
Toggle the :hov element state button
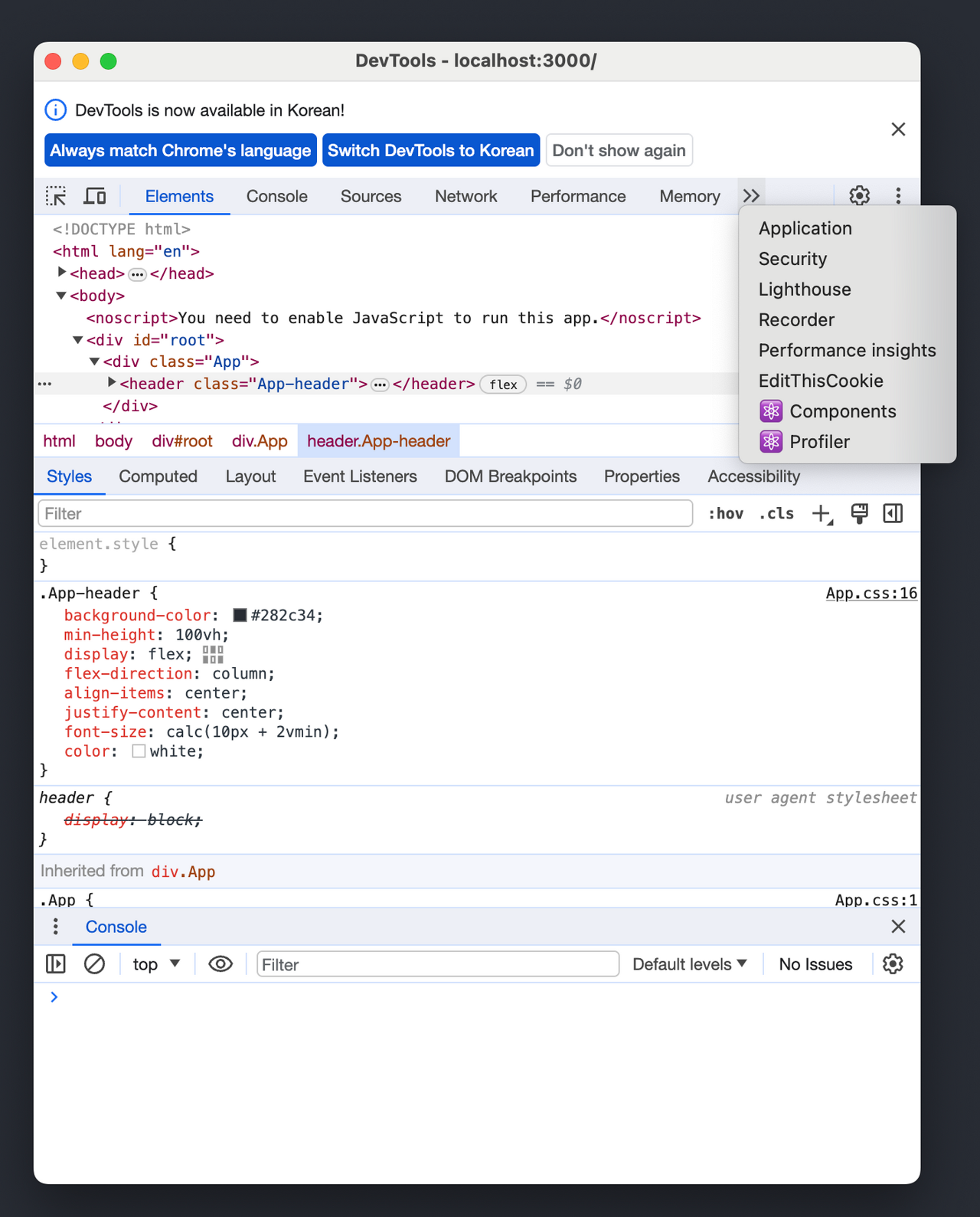(726, 514)
